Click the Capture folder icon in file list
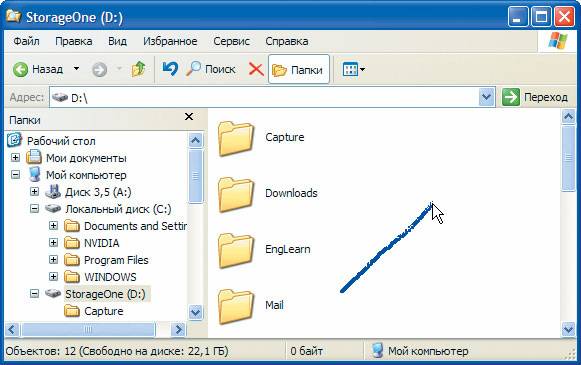581x365 pixels. (x=236, y=138)
